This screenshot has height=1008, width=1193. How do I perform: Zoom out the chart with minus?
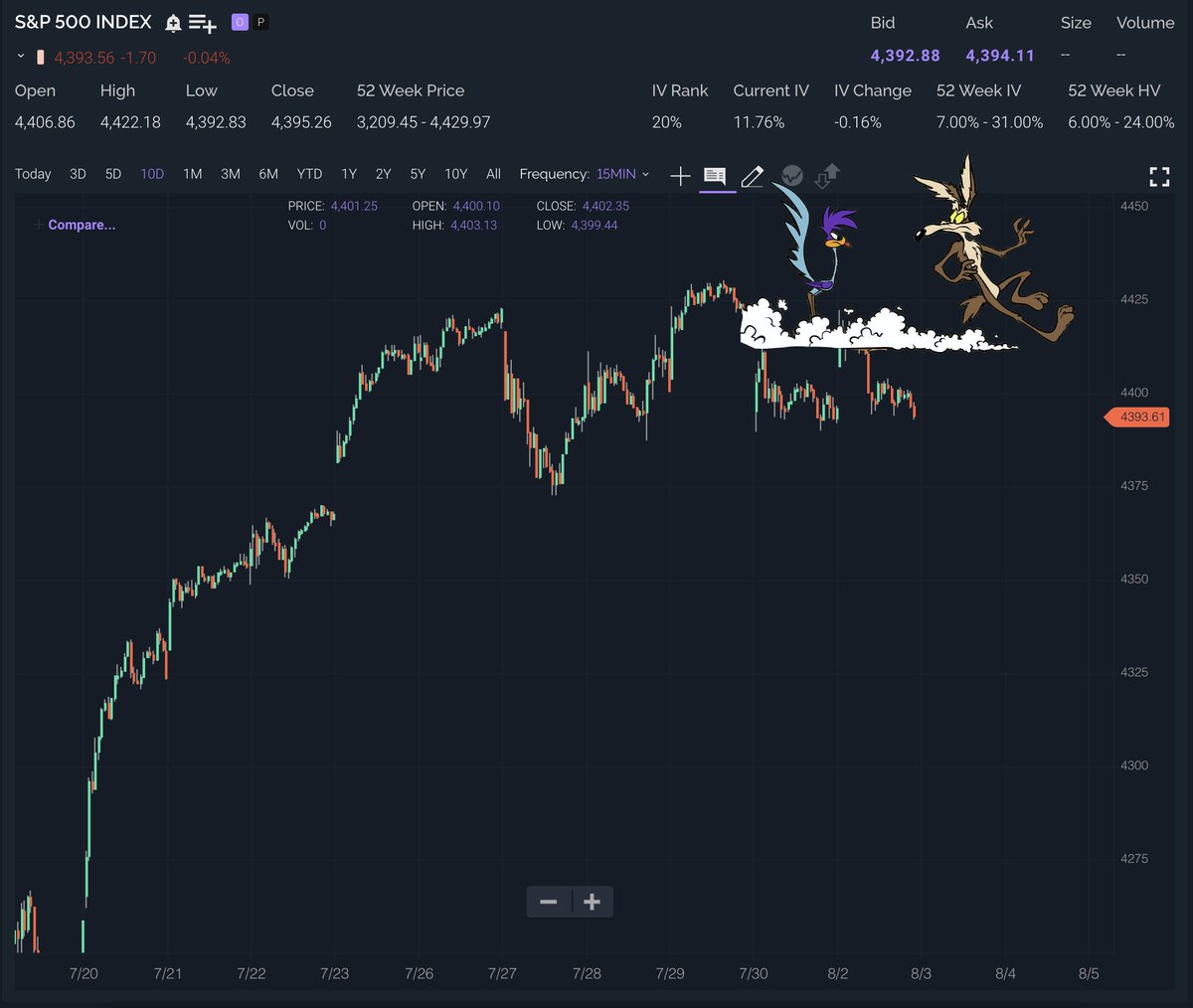[548, 902]
